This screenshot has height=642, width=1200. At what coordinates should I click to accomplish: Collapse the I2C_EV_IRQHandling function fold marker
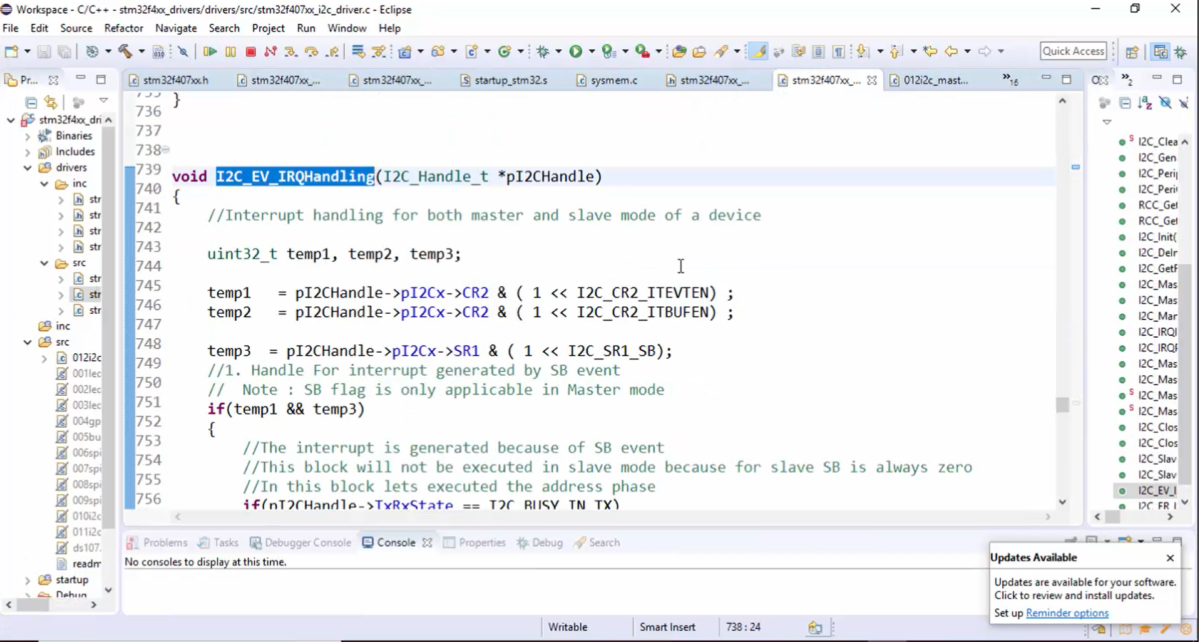166,150
